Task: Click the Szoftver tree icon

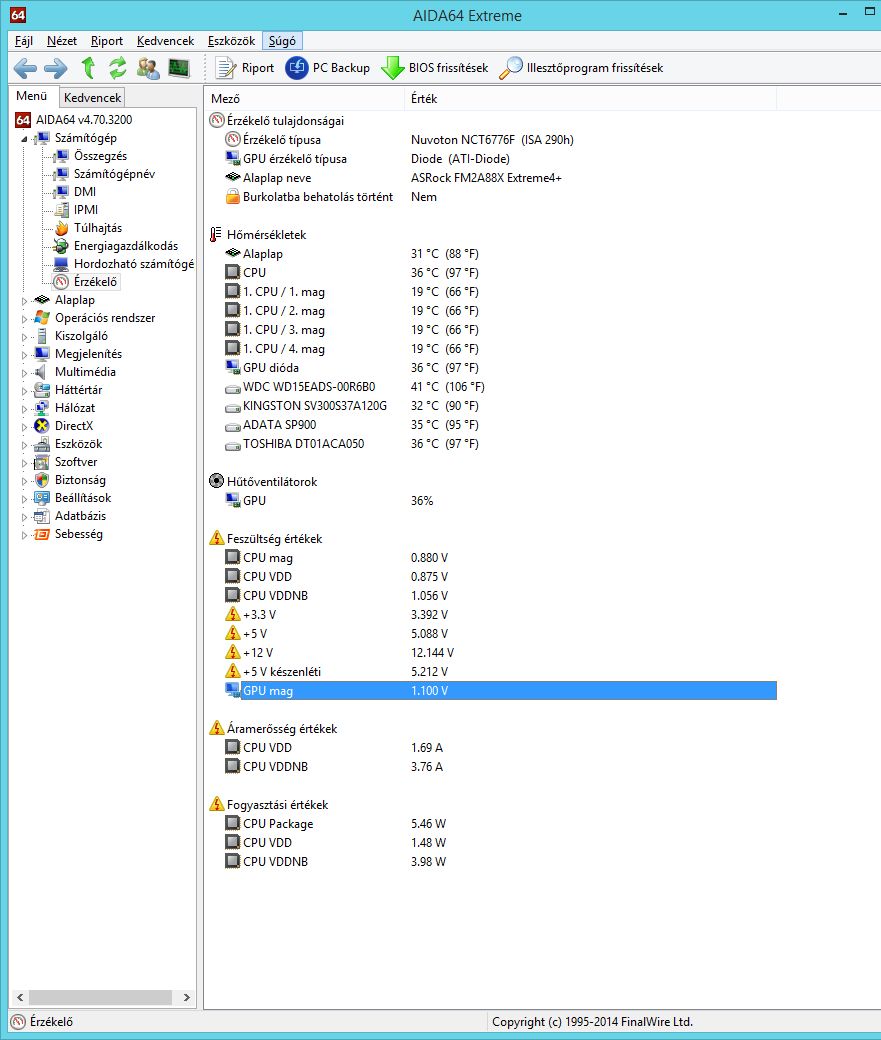Action: (42, 462)
